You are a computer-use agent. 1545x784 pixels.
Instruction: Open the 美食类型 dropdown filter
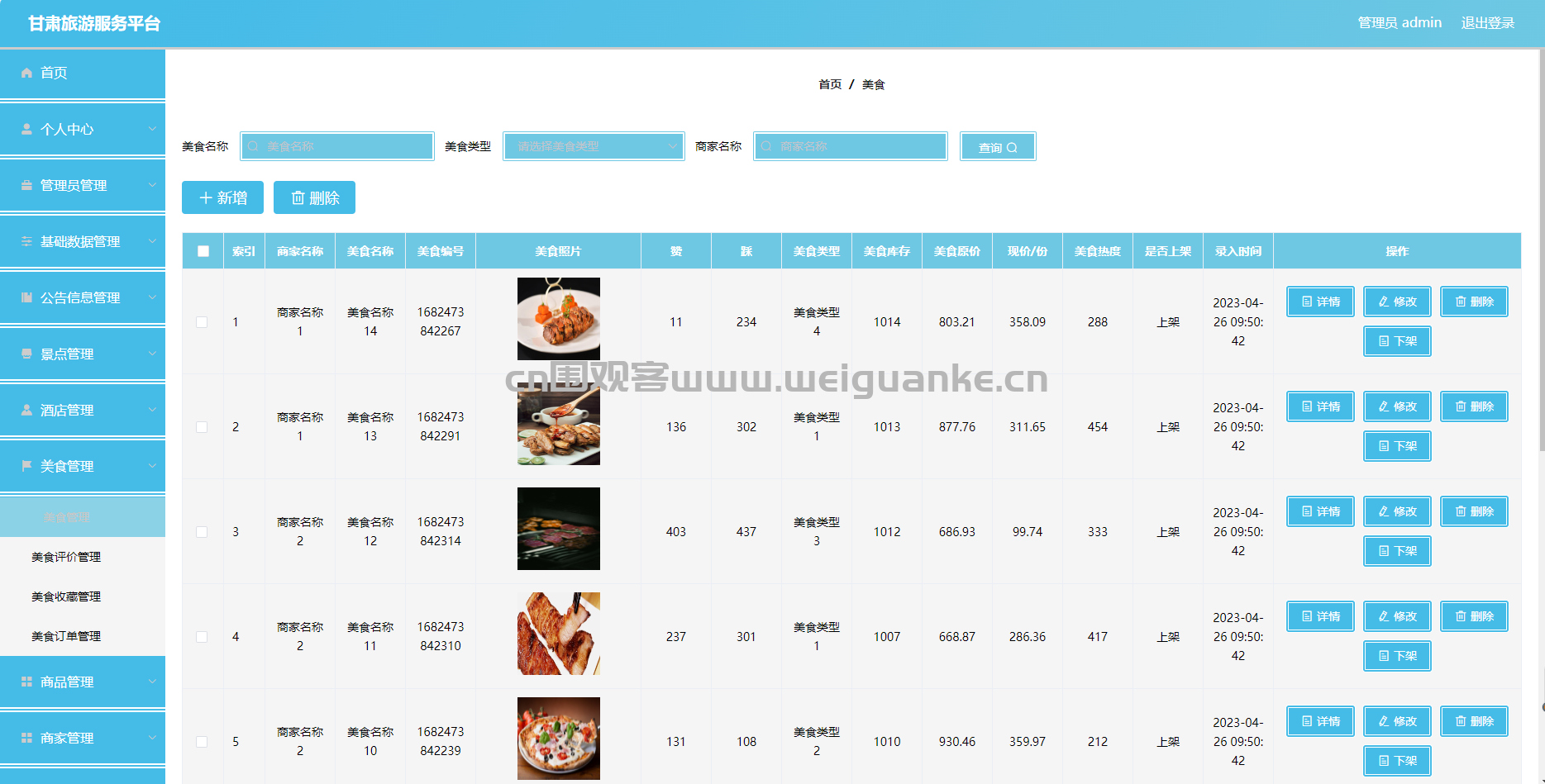[x=594, y=146]
